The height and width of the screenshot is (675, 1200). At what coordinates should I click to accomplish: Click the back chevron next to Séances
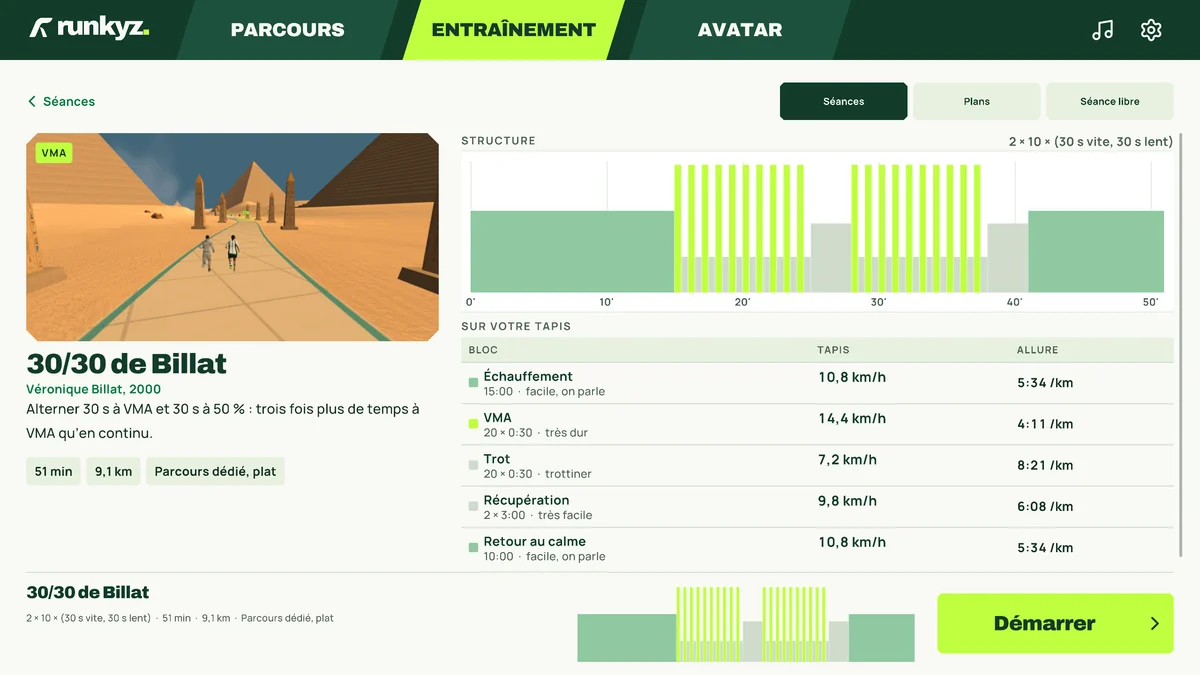32,102
